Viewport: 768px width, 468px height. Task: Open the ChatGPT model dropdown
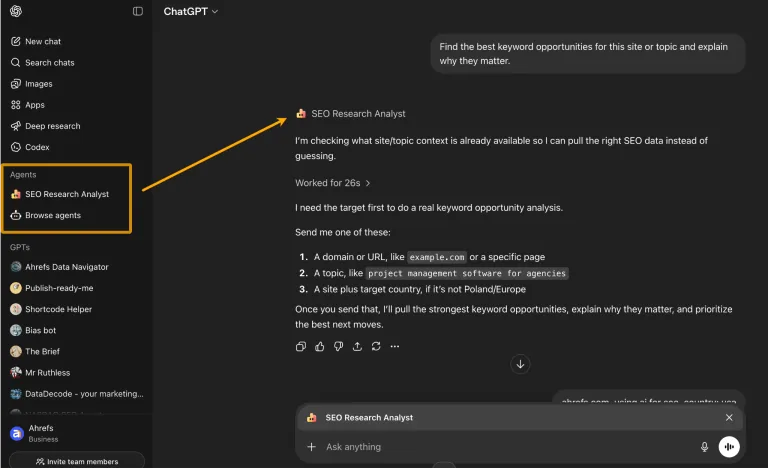[x=191, y=11]
